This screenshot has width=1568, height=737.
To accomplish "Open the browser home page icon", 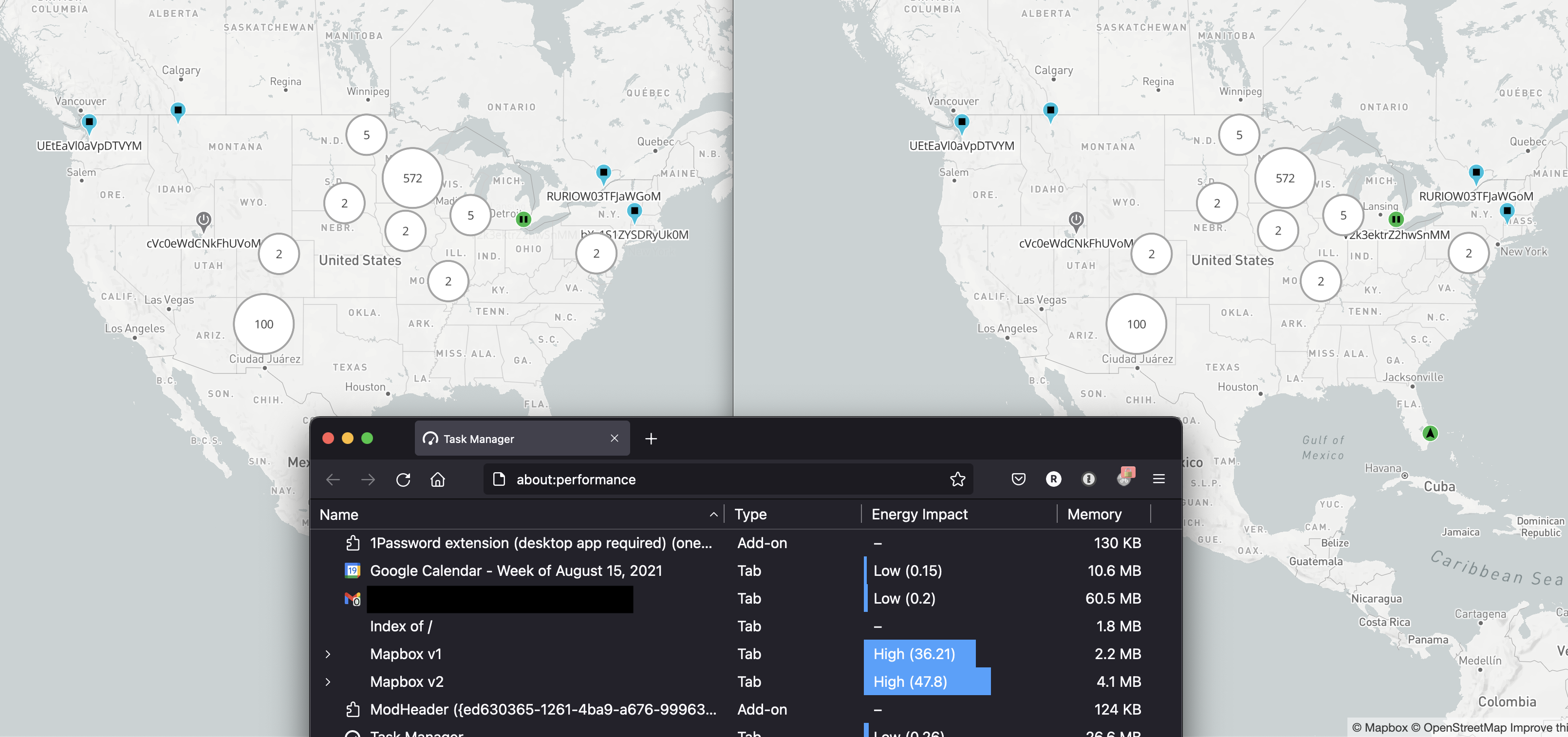I will [x=438, y=479].
